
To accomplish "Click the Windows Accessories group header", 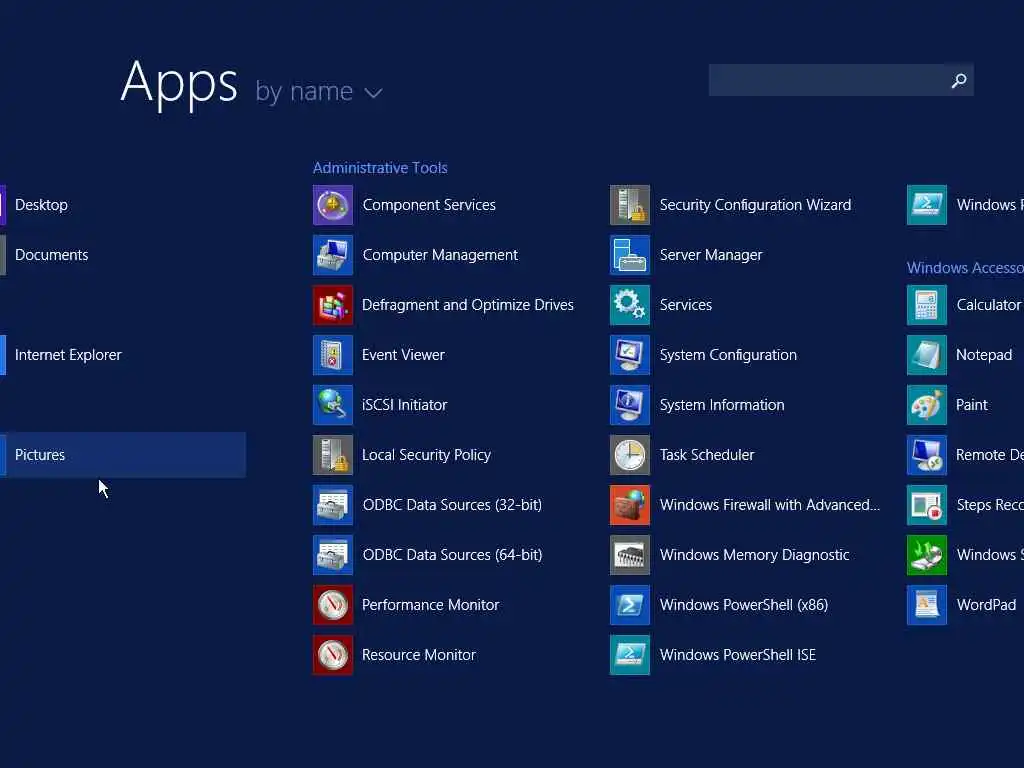I will [965, 268].
